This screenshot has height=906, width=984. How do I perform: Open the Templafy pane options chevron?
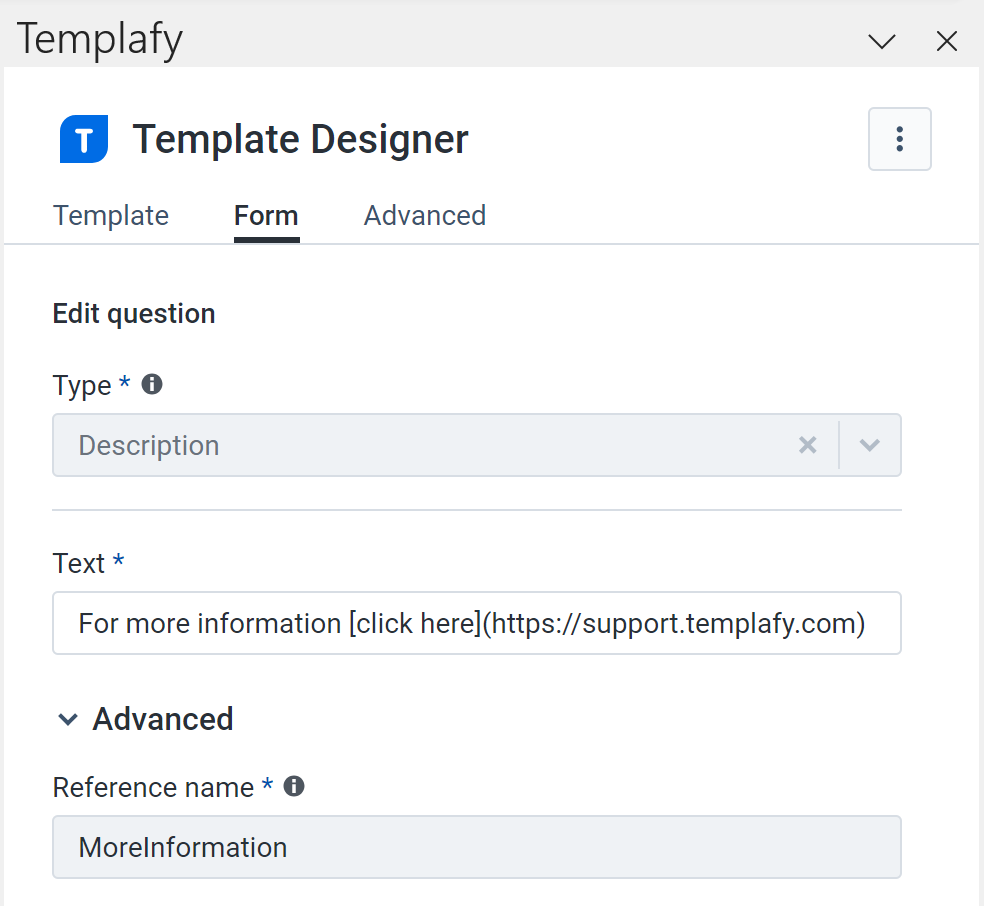882,41
